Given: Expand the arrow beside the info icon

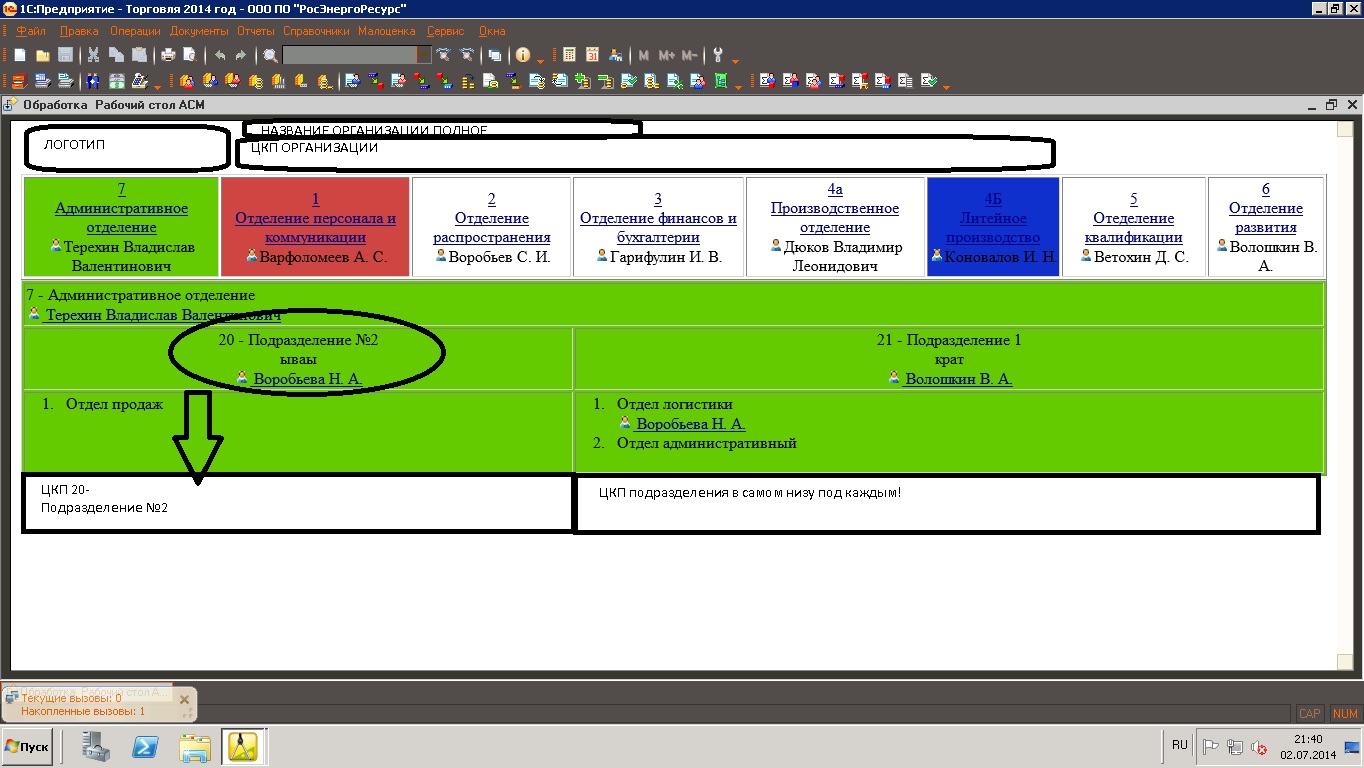Looking at the screenshot, I should coord(540,60).
